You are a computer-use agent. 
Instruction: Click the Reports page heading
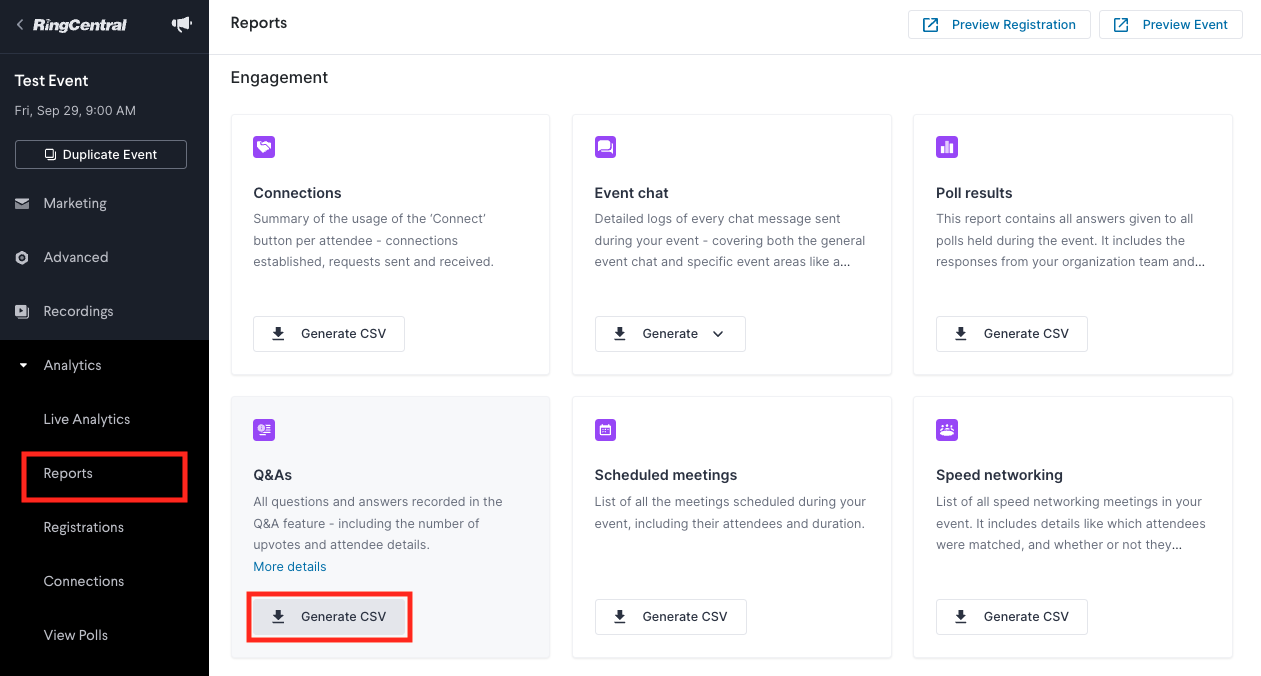pos(259,23)
